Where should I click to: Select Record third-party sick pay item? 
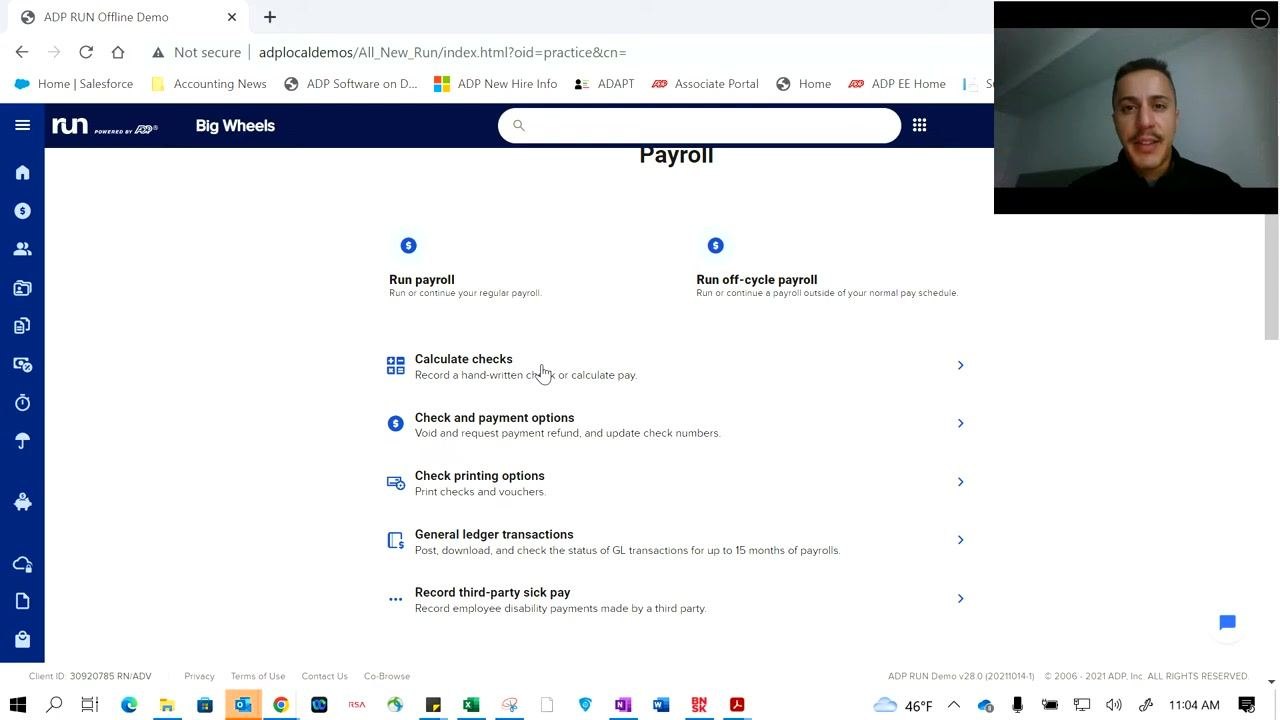point(676,600)
